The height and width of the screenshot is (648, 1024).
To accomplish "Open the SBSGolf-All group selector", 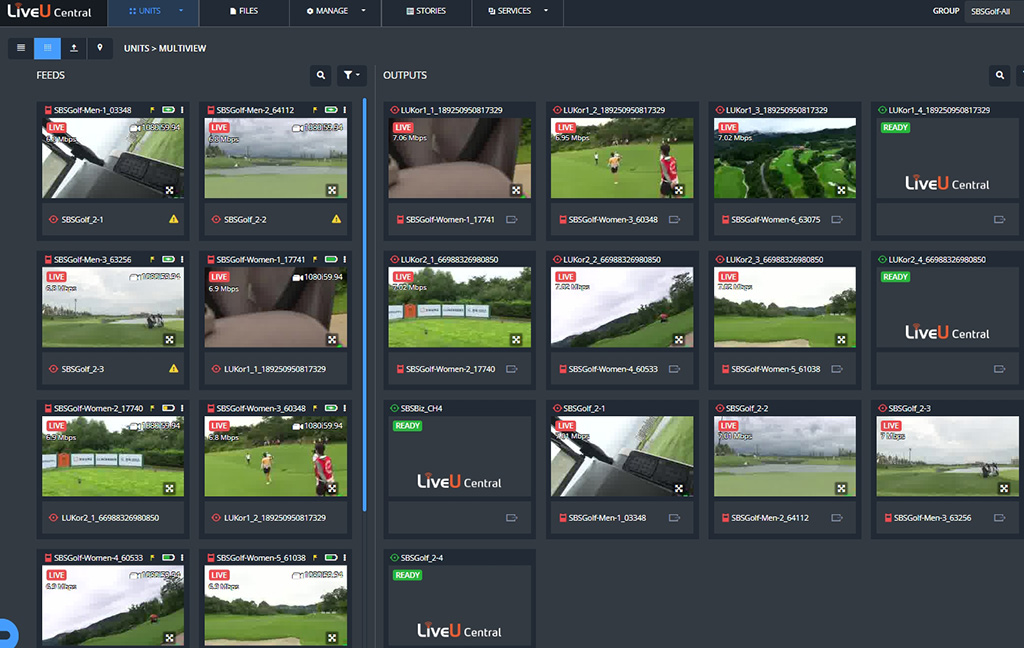I will tap(993, 11).
